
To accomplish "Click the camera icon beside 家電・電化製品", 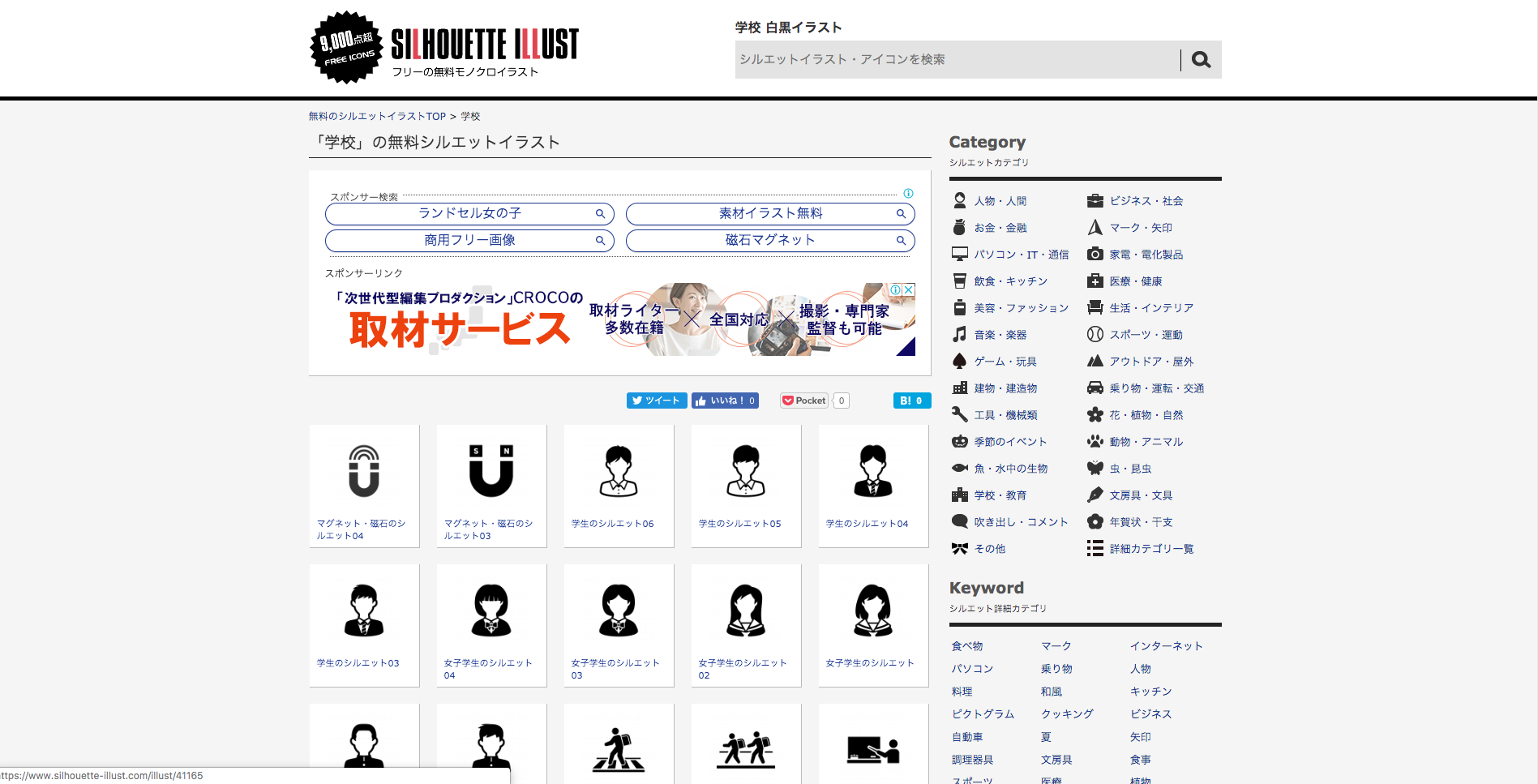I will (x=1095, y=254).
